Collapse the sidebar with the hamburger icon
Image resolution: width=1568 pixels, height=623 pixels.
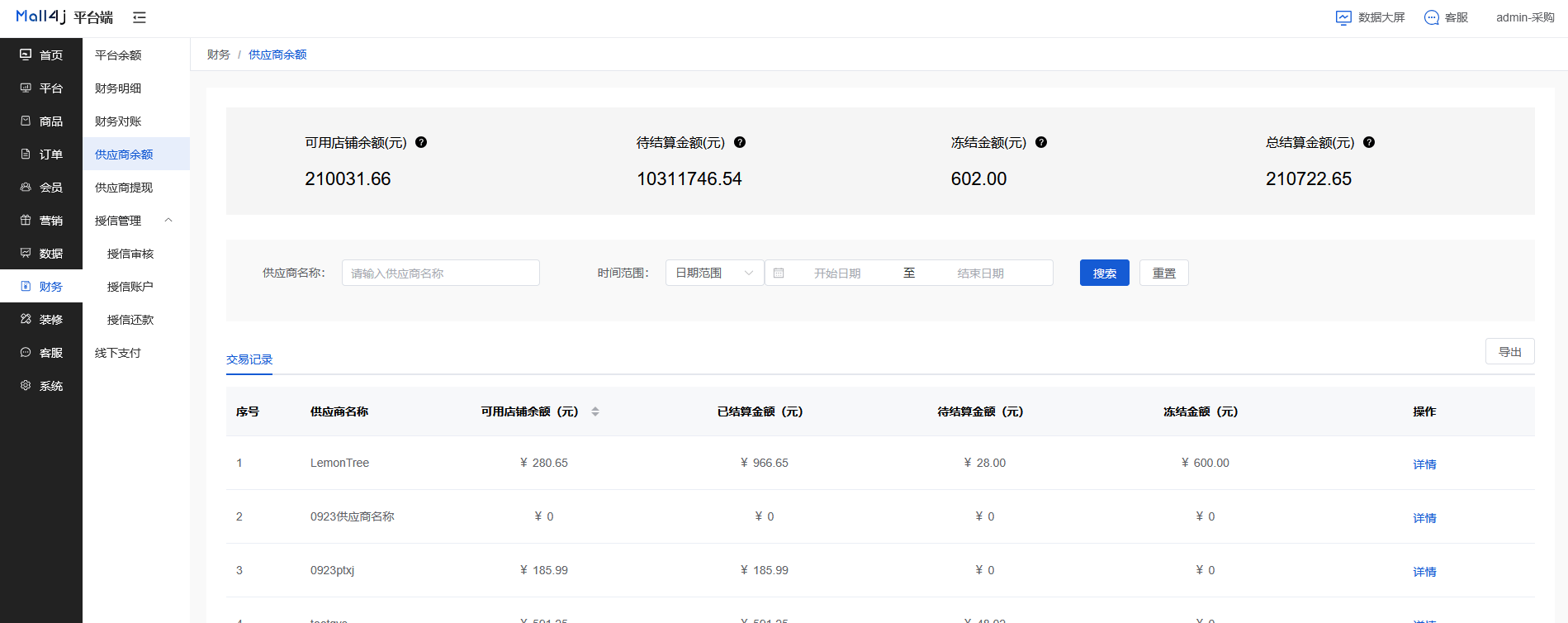click(140, 17)
